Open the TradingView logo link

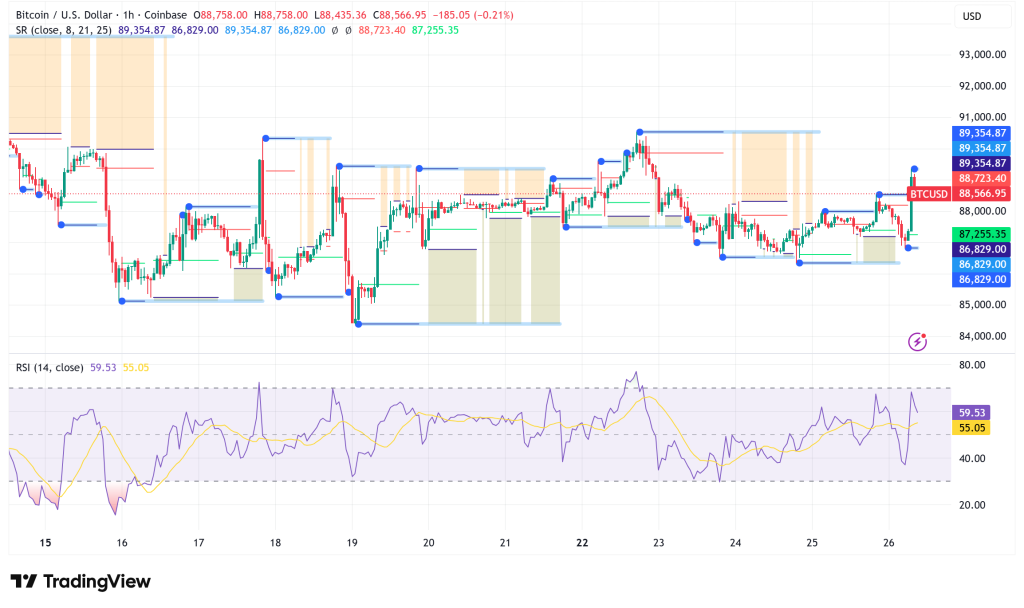80,581
